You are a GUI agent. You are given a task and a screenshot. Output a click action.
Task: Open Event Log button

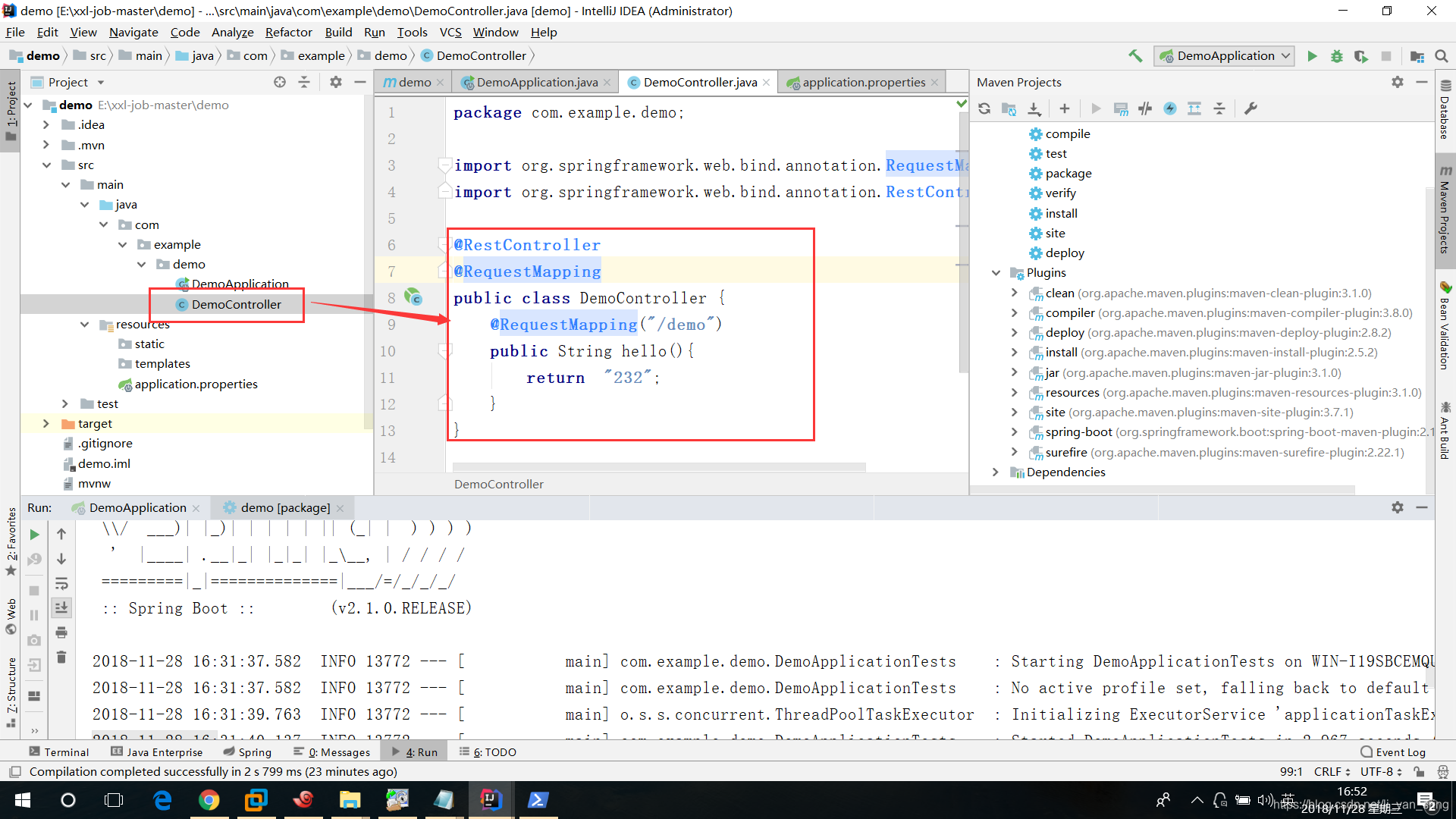point(1393,752)
